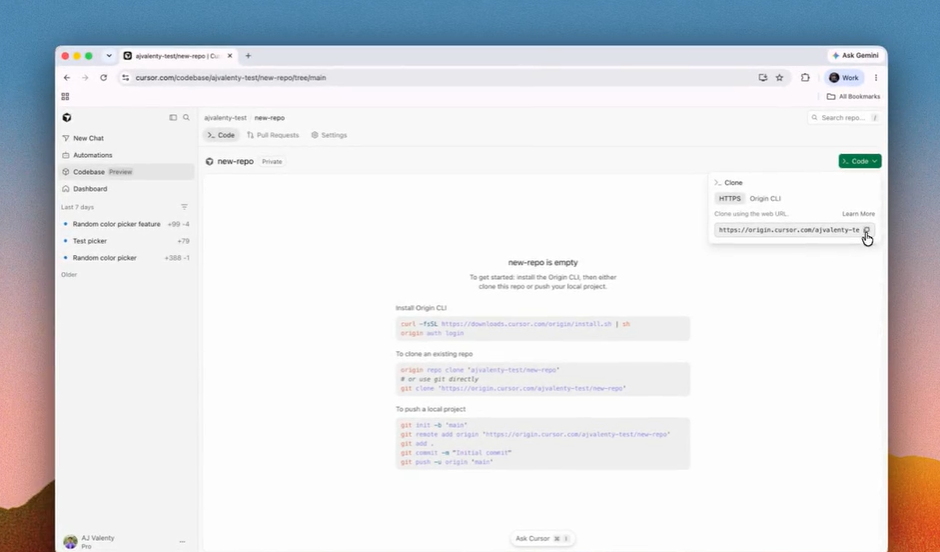Open the Extensions puzzle icon
This screenshot has height=552, width=940.
click(x=805, y=77)
